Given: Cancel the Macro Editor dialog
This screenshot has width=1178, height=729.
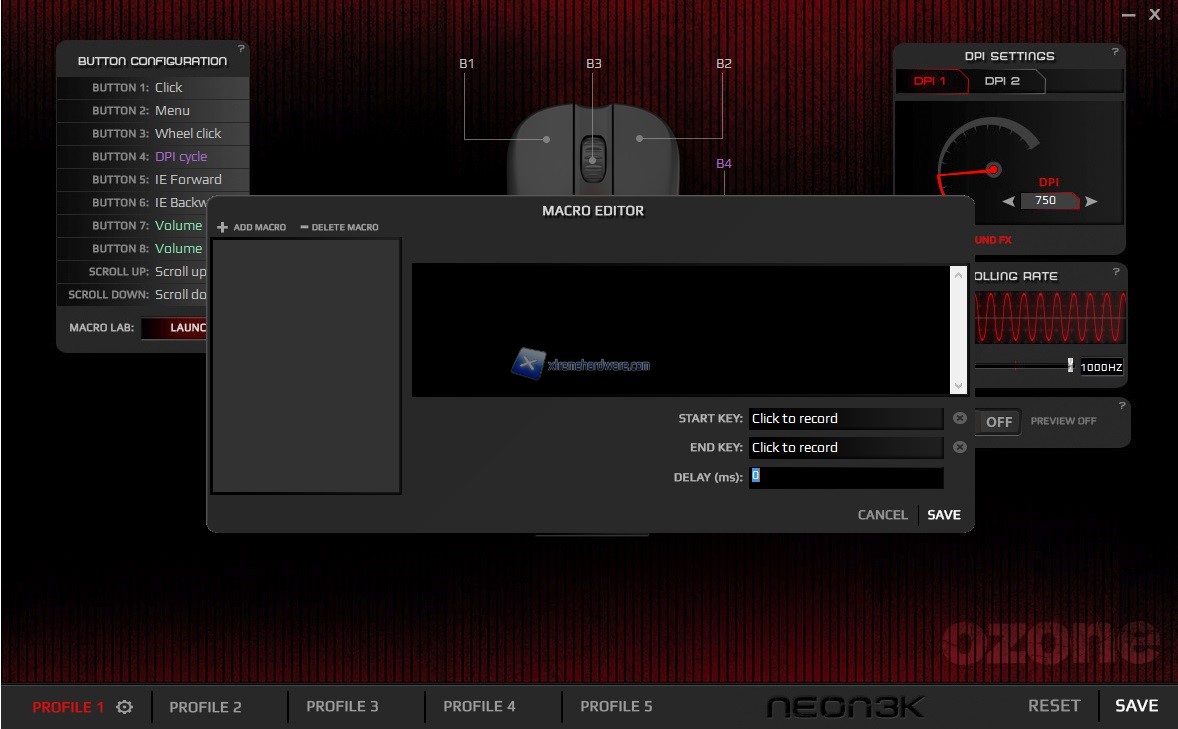Looking at the screenshot, I should (882, 515).
